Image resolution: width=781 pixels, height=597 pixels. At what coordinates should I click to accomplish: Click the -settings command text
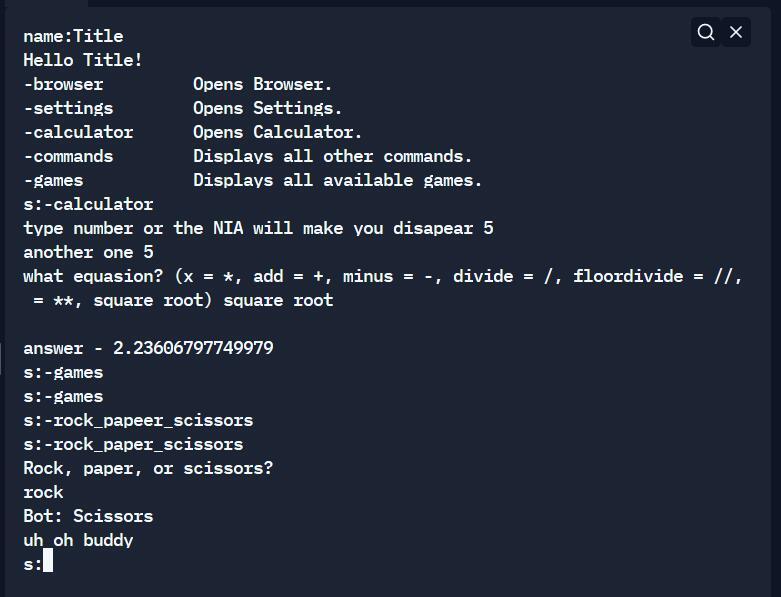(69, 108)
